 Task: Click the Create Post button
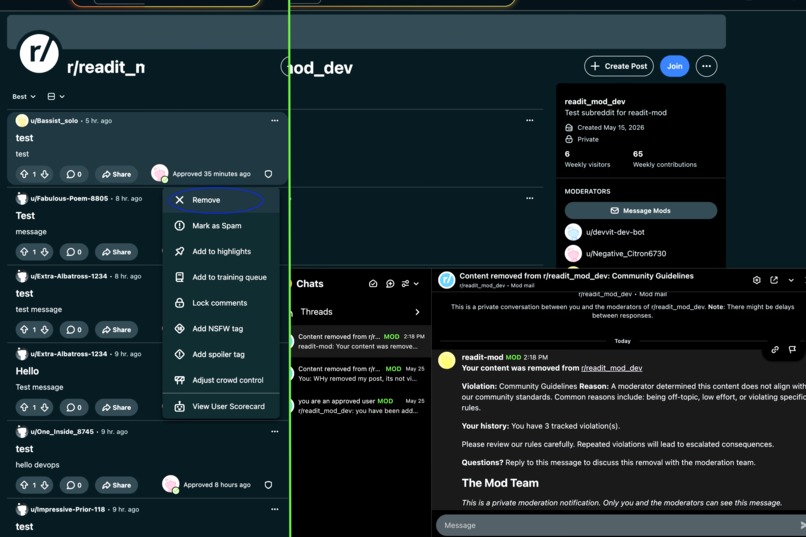(x=619, y=66)
